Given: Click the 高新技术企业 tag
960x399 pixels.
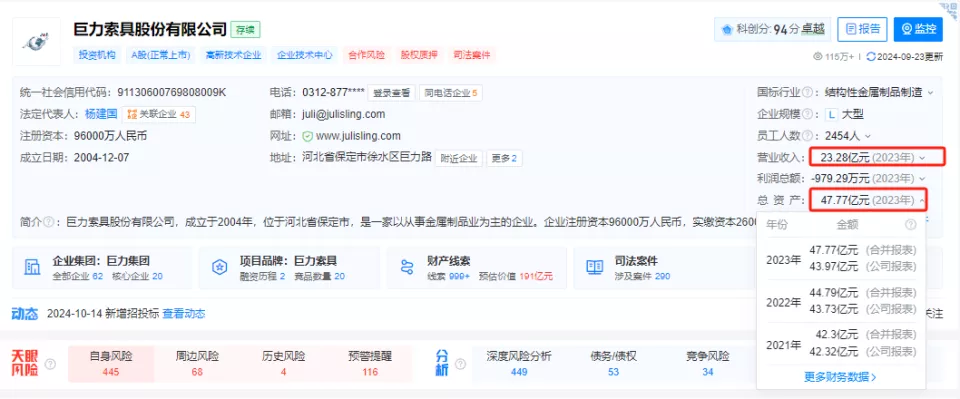Looking at the screenshot, I should 233,54.
